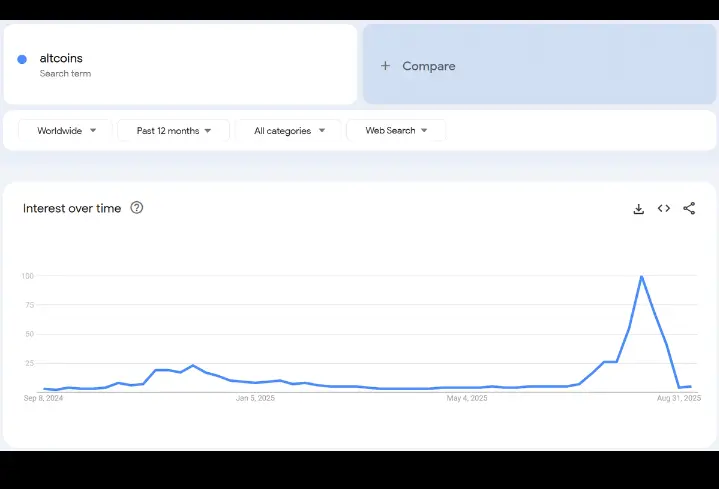Open the All categories dropdown
Image resolution: width=719 pixels, height=489 pixels.
(x=288, y=131)
